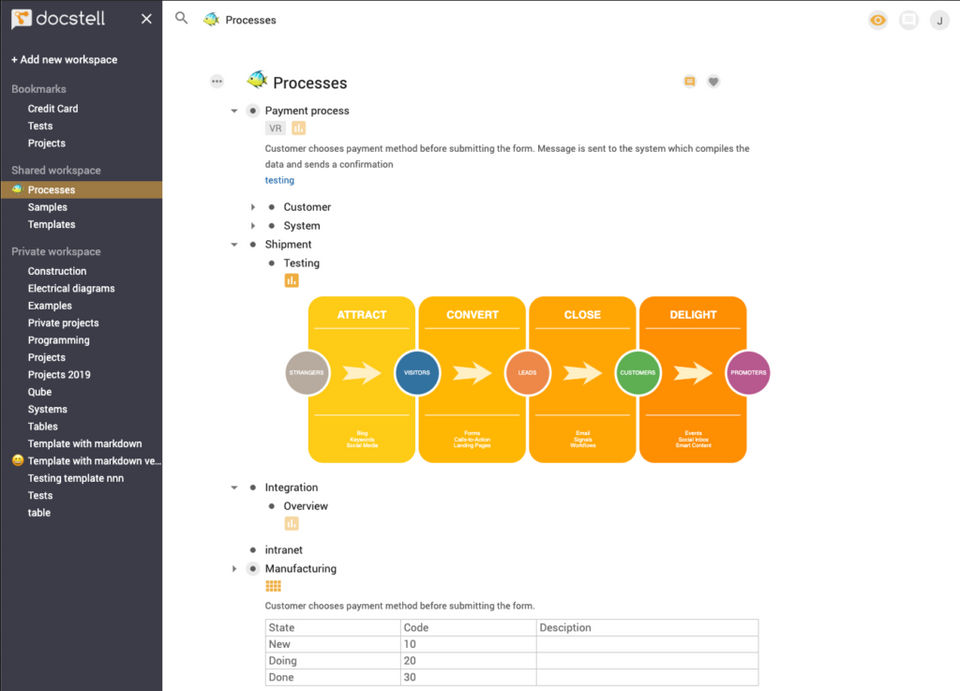This screenshot has height=691, width=960.
Task: Open the comments panel icon in header
Action: tap(909, 20)
